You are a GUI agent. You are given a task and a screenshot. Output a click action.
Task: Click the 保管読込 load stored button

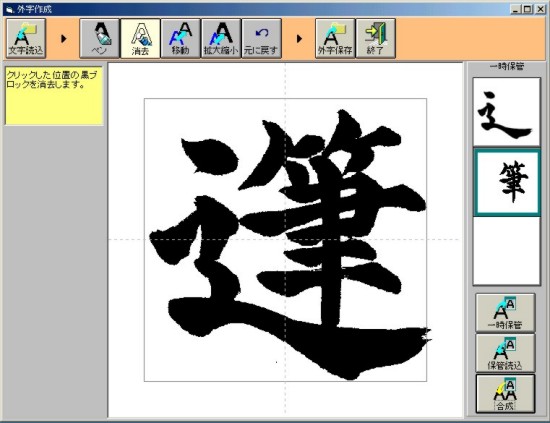(505, 353)
